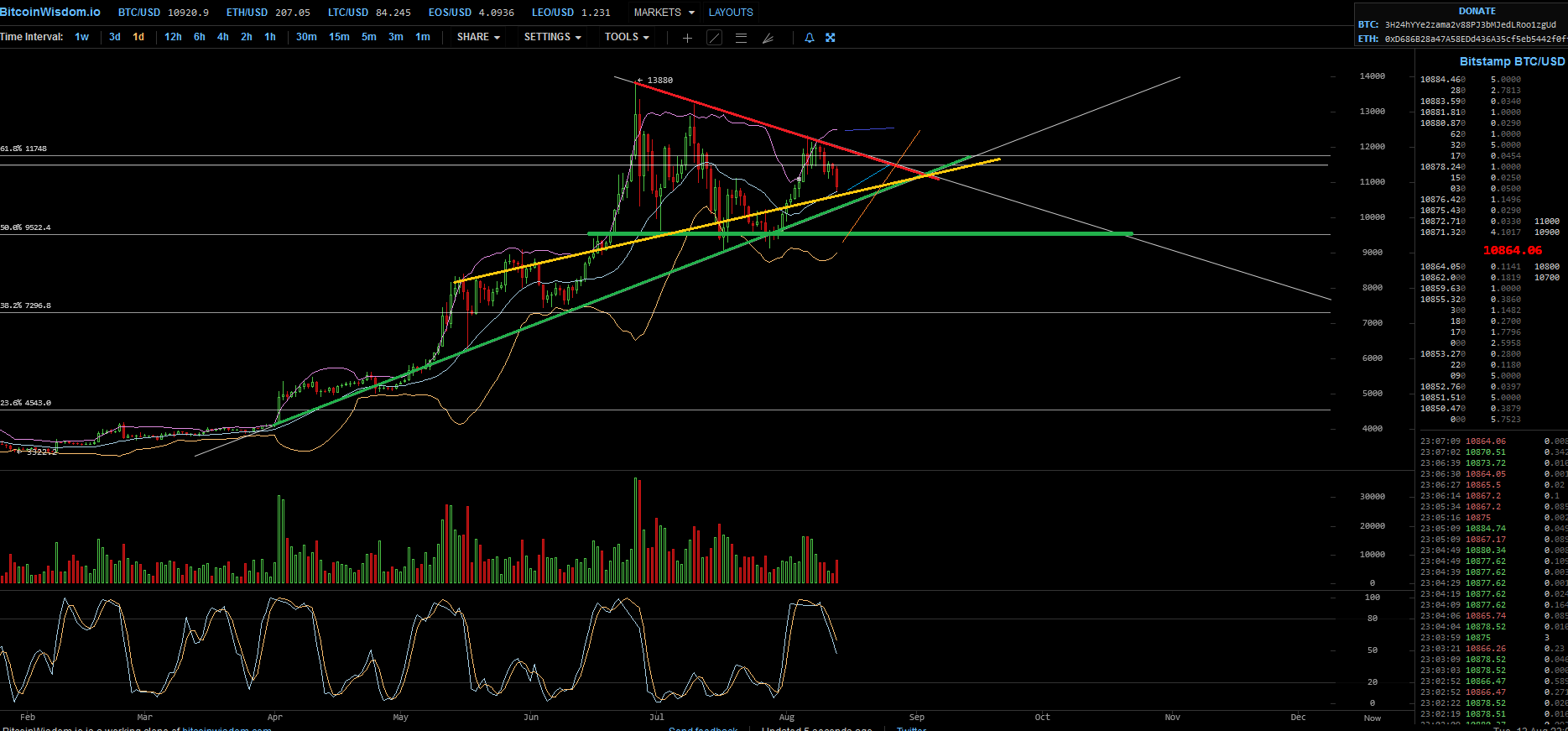The height and width of the screenshot is (731, 1568).
Task: Open the ETH/USD market ticker
Action: (x=268, y=13)
